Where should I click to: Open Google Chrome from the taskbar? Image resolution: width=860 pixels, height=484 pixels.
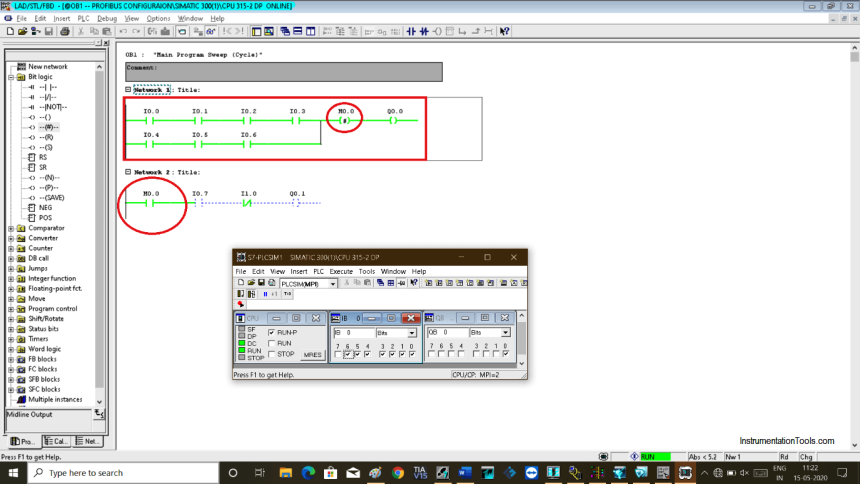(x=398, y=472)
